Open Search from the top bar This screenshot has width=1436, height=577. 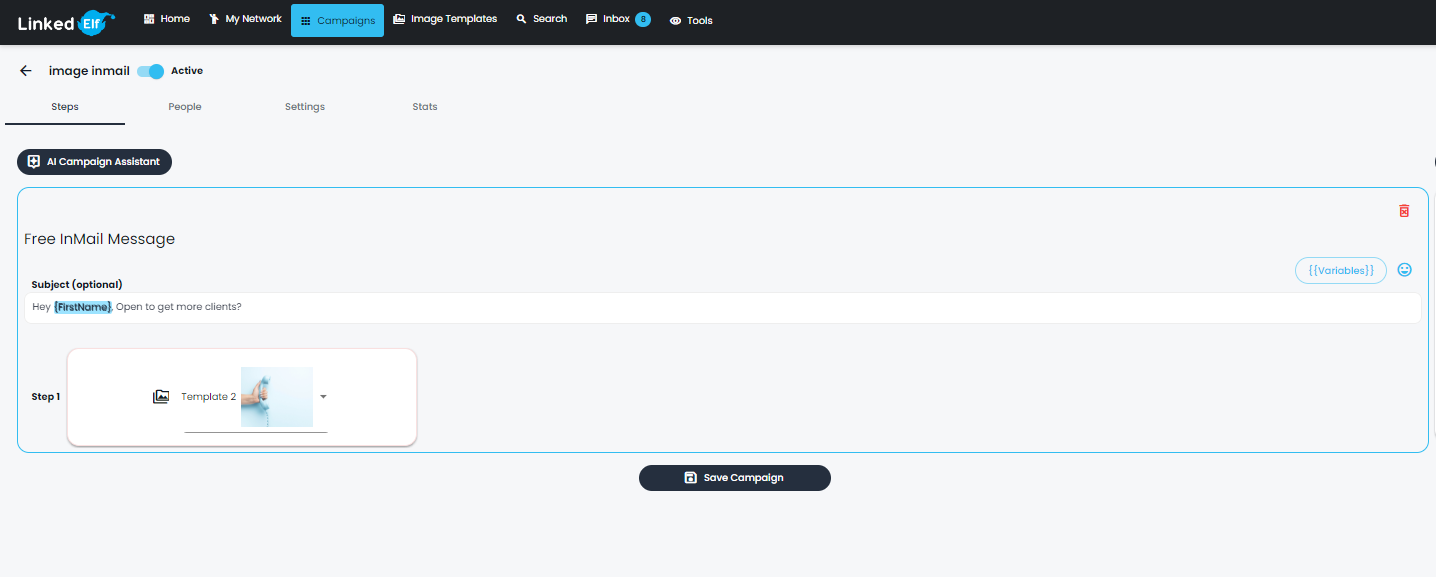[541, 19]
